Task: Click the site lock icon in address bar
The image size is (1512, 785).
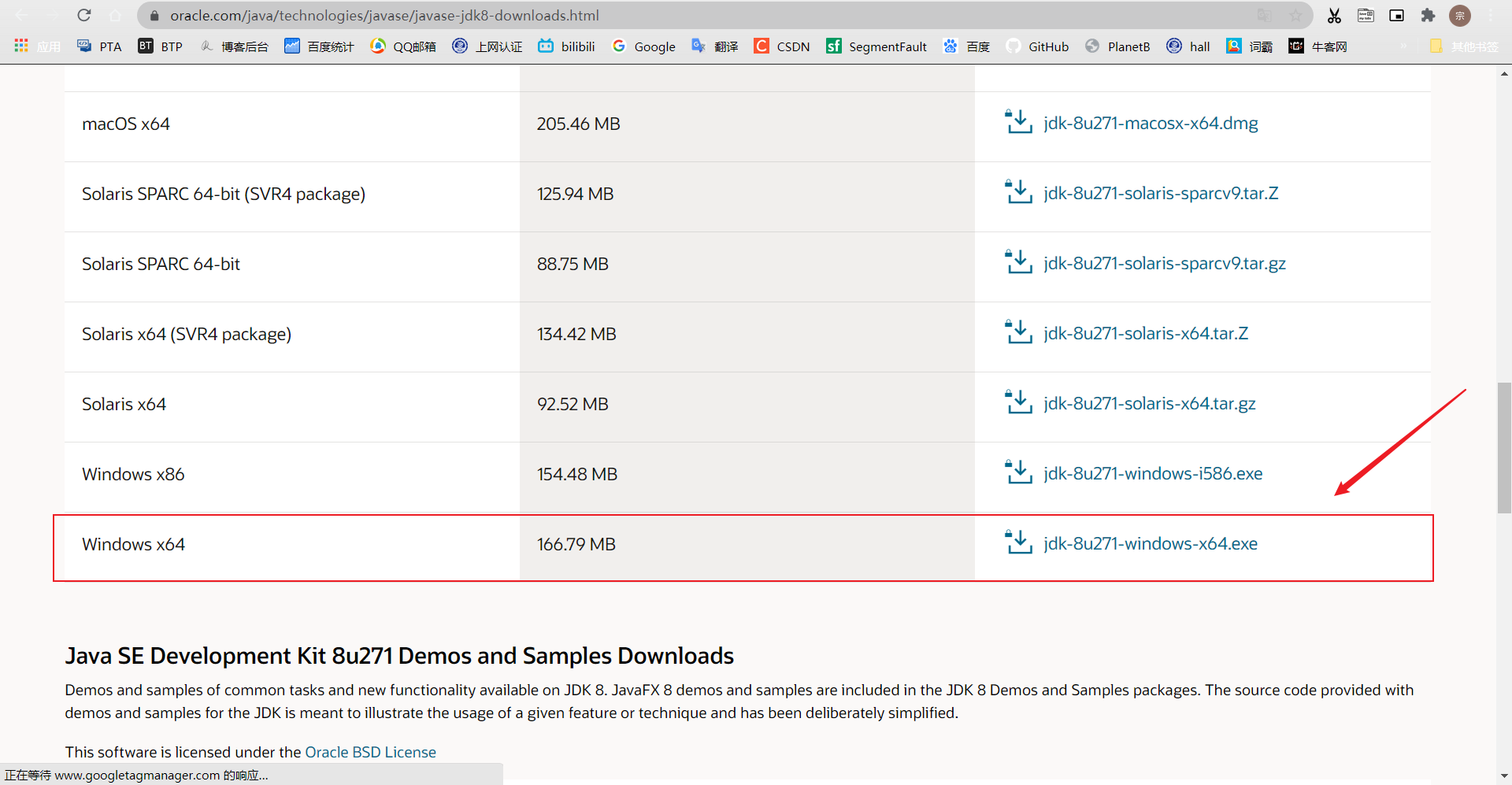Action: tap(154, 16)
